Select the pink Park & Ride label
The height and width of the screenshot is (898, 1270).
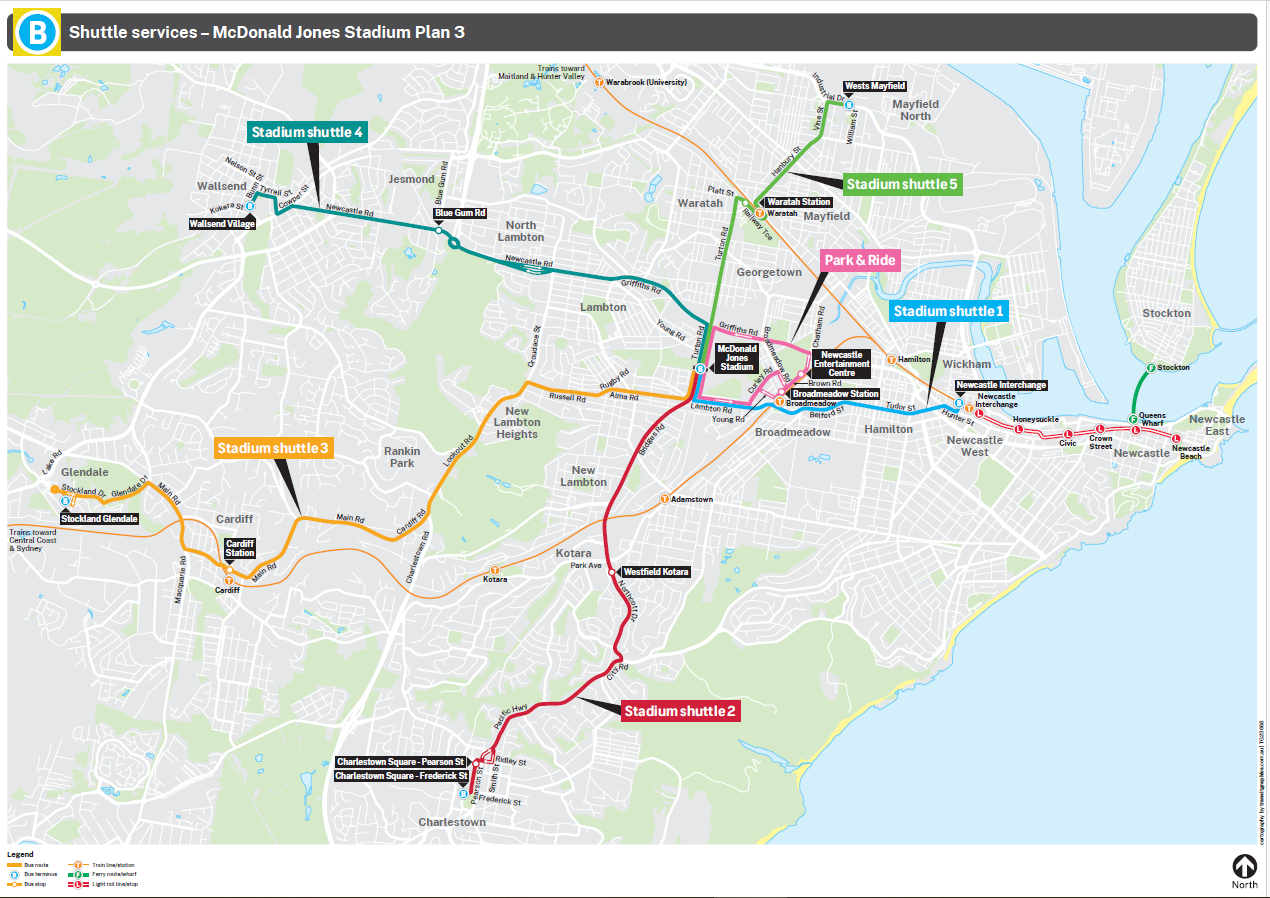click(859, 260)
